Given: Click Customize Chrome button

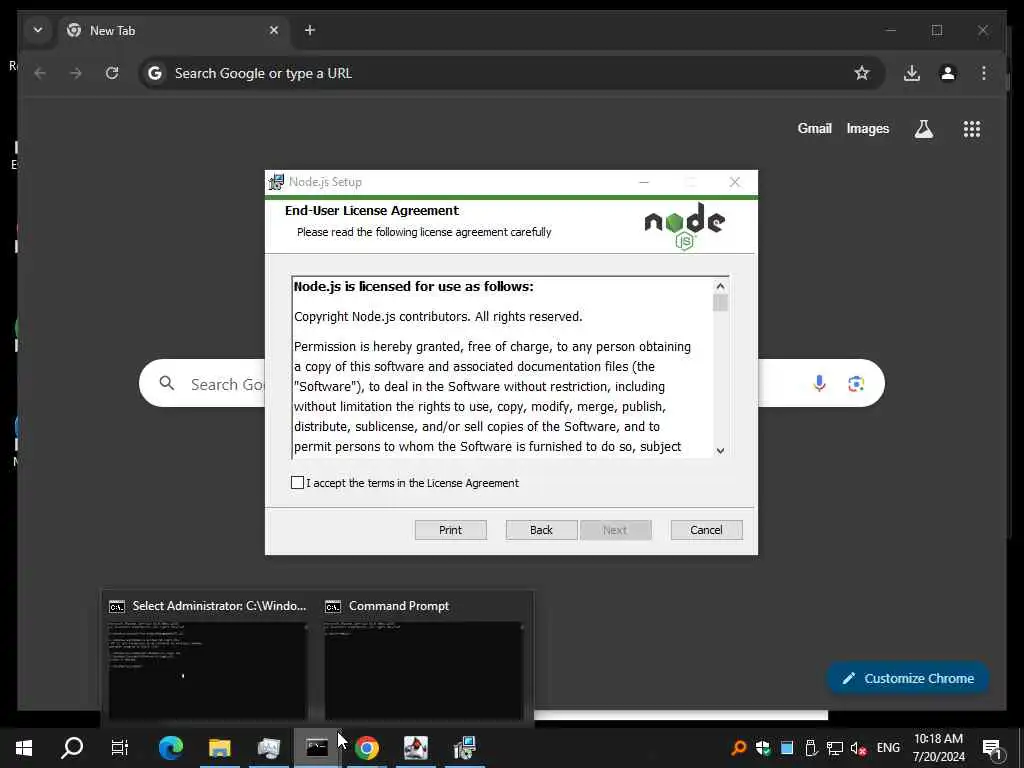Looking at the screenshot, I should pyautogui.click(x=908, y=679).
